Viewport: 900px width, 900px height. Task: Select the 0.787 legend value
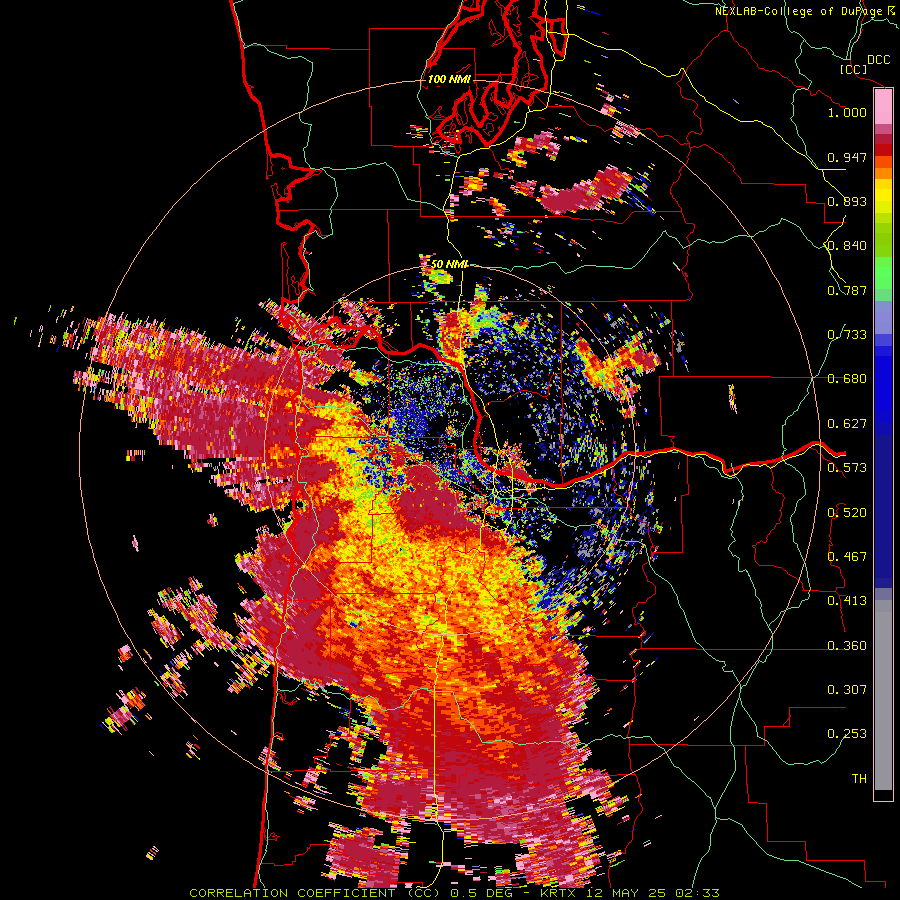tap(847, 290)
